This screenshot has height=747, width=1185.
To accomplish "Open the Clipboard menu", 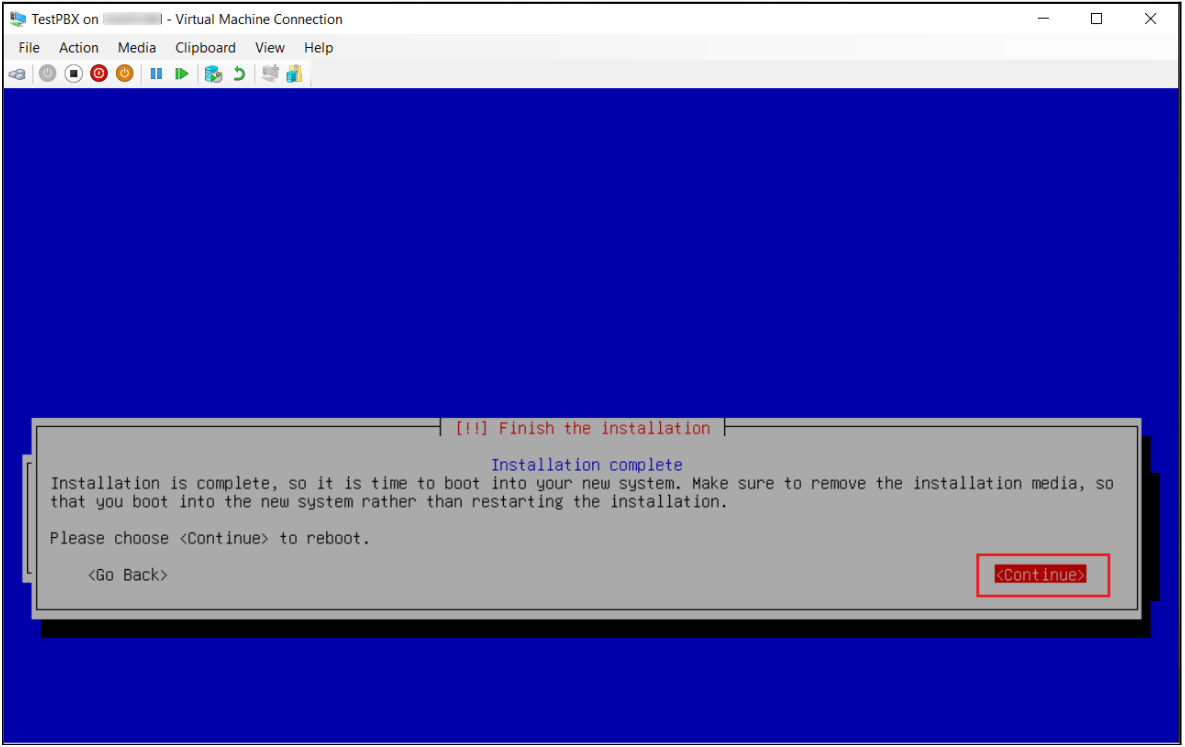I will (205, 48).
